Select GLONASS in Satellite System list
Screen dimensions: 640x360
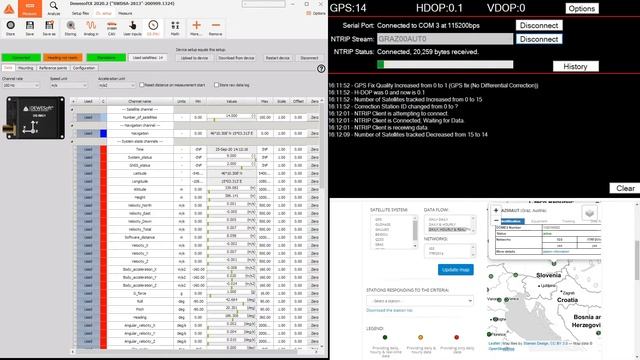pos(383,224)
